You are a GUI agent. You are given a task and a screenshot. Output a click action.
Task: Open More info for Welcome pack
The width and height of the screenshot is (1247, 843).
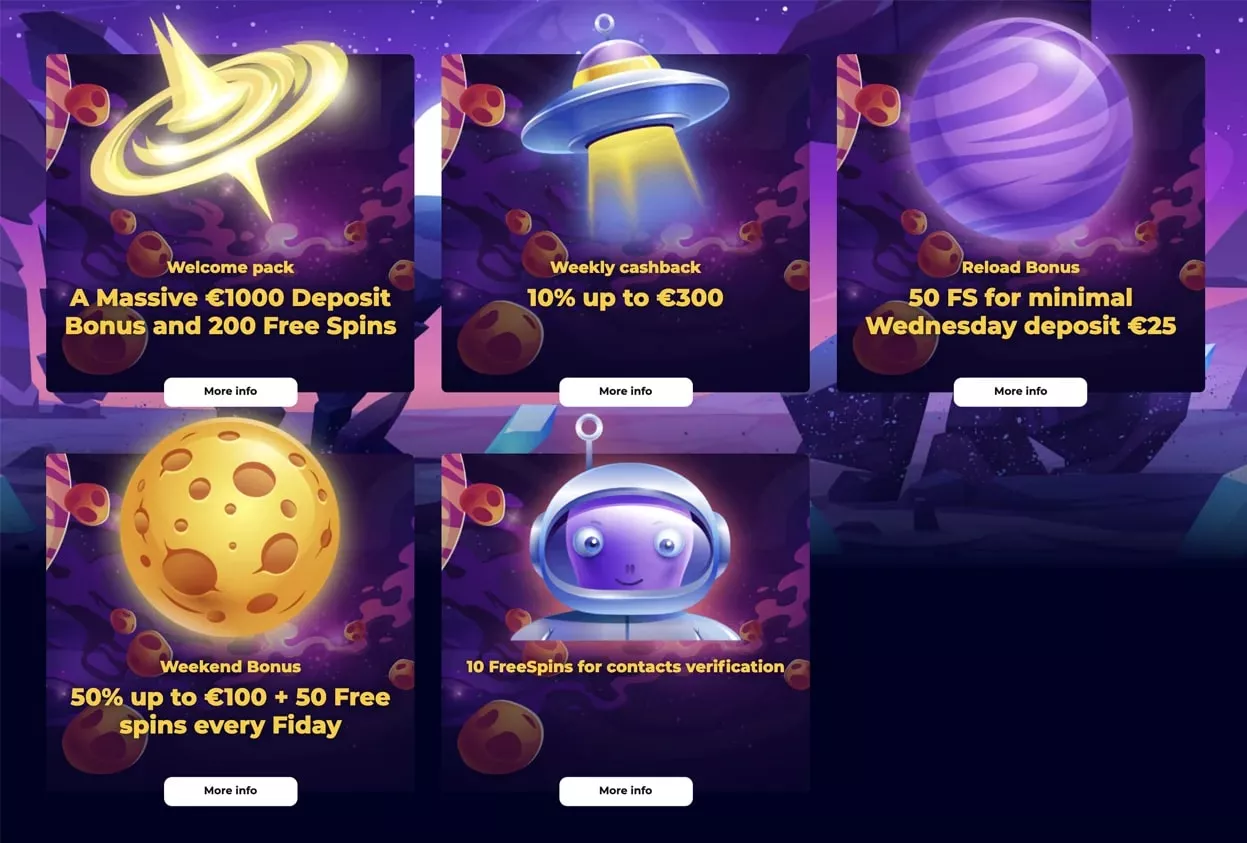pyautogui.click(x=230, y=392)
